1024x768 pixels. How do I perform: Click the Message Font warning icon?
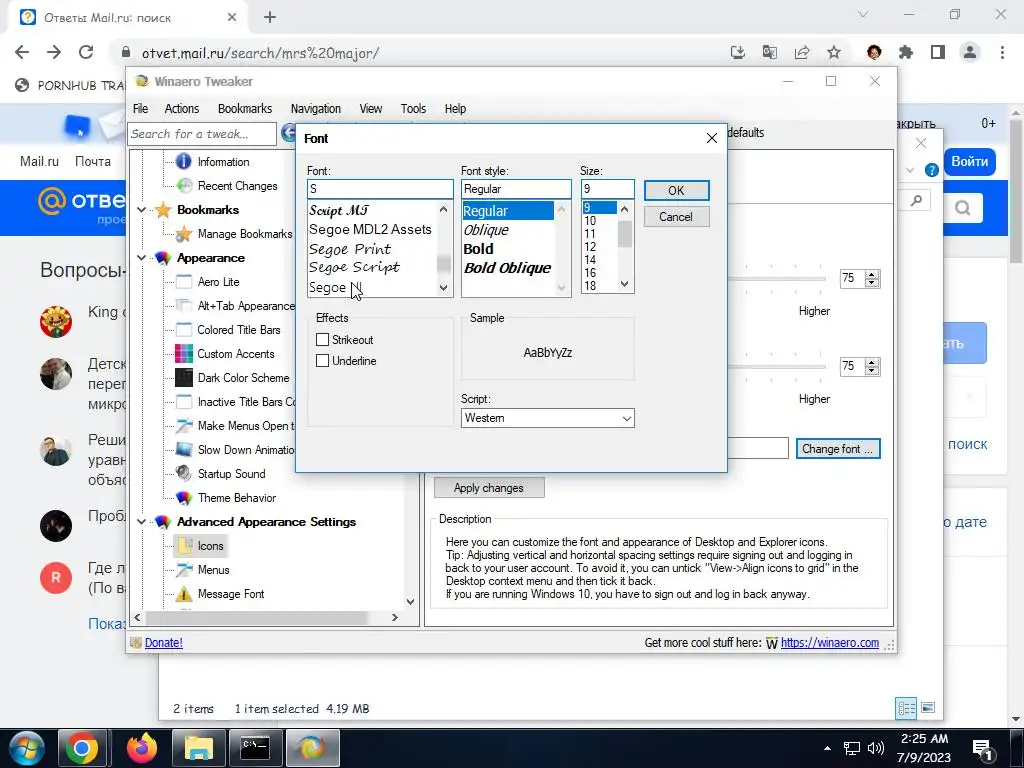point(184,594)
